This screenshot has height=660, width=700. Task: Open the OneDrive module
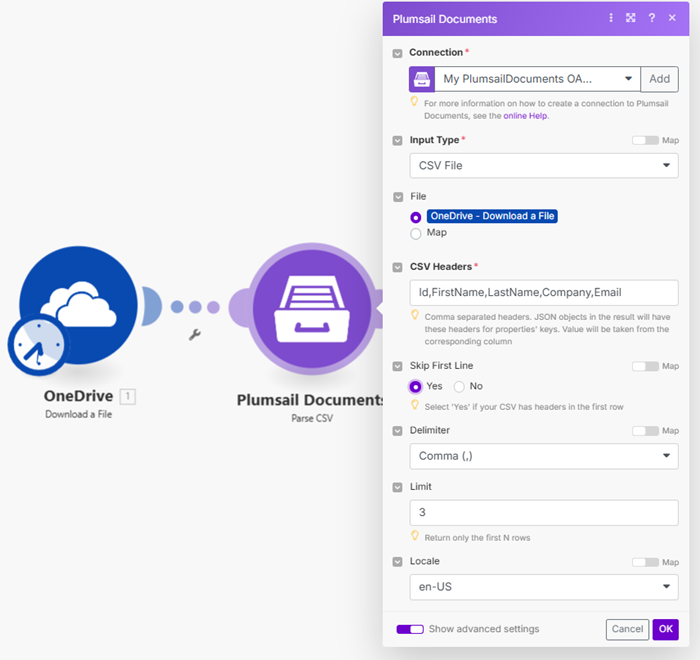[78, 305]
